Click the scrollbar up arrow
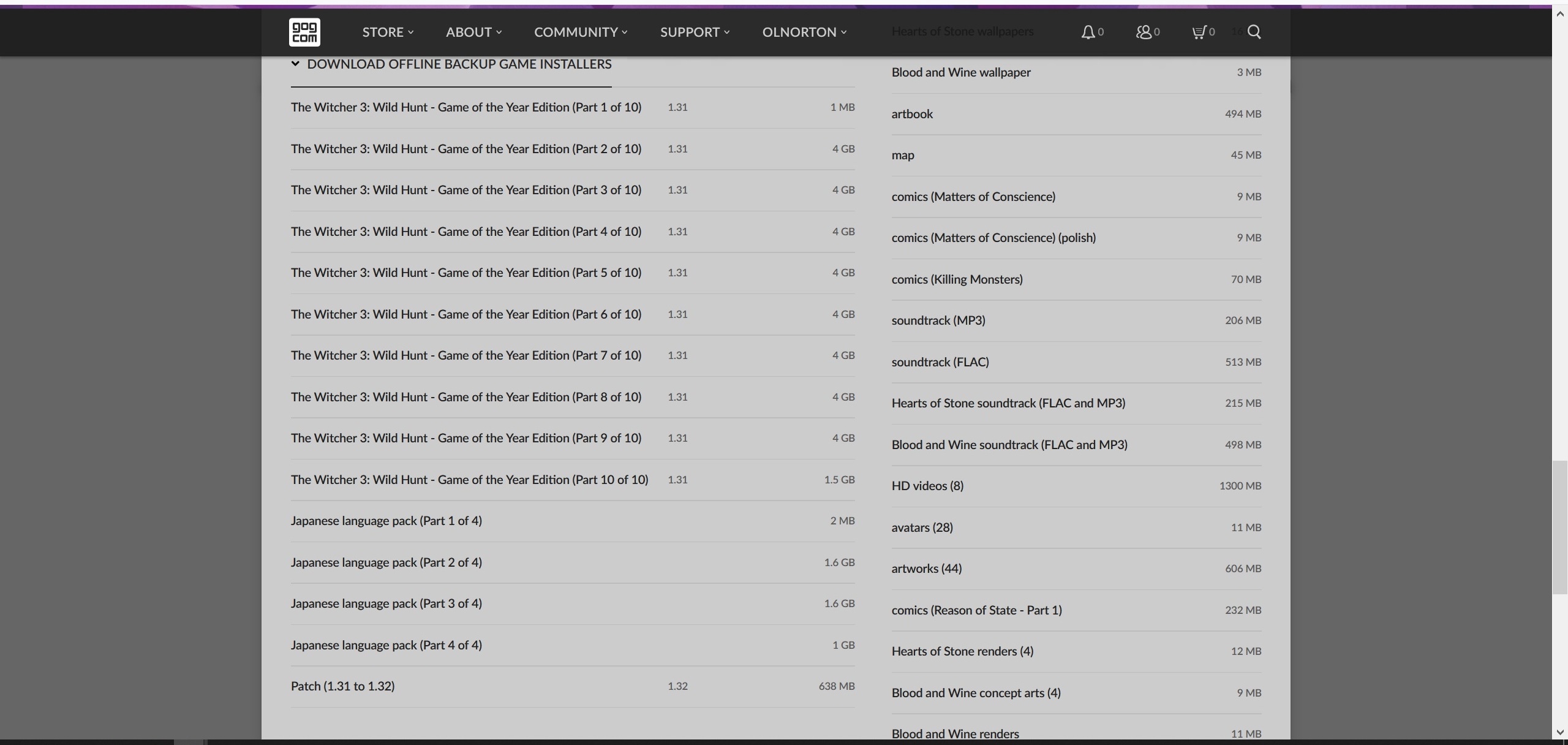Viewport: 1568px width, 745px height. (x=1559, y=14)
